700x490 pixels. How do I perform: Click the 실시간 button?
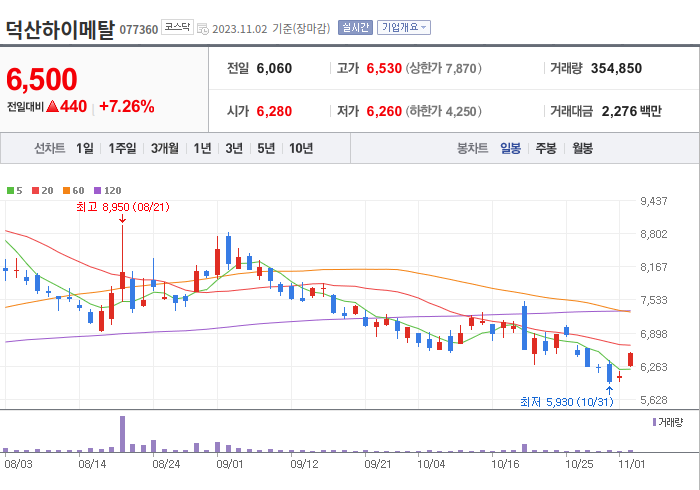point(355,28)
